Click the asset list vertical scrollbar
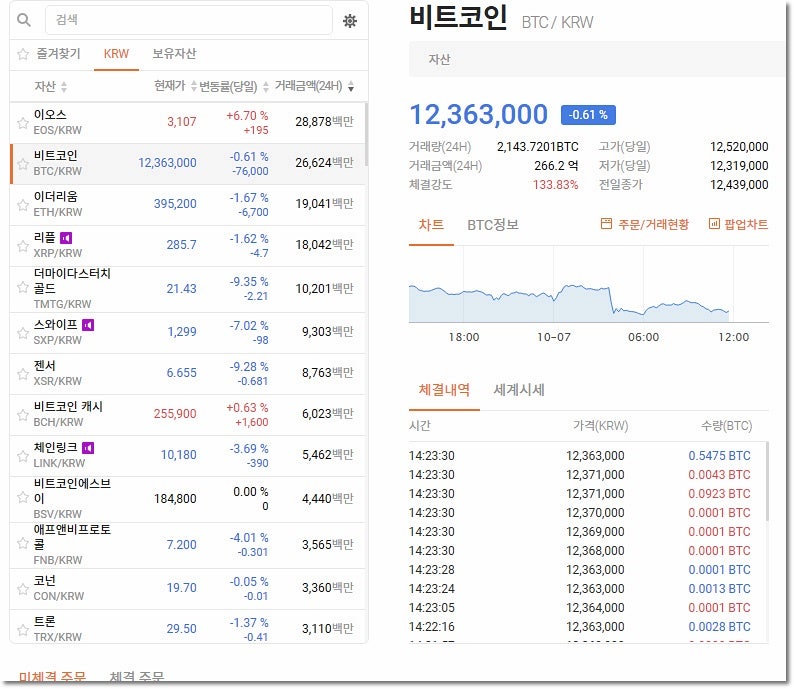Screen dimensions: 794x689 [366, 134]
